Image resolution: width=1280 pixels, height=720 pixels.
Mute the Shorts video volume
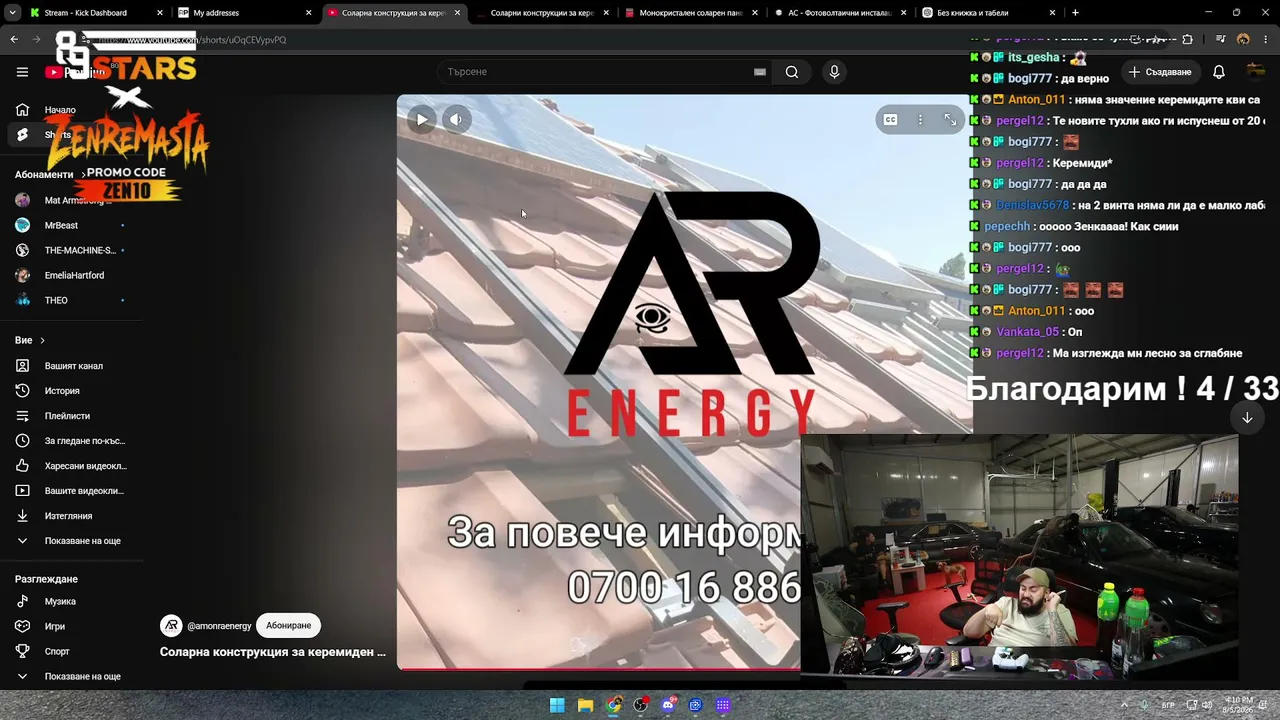456,120
